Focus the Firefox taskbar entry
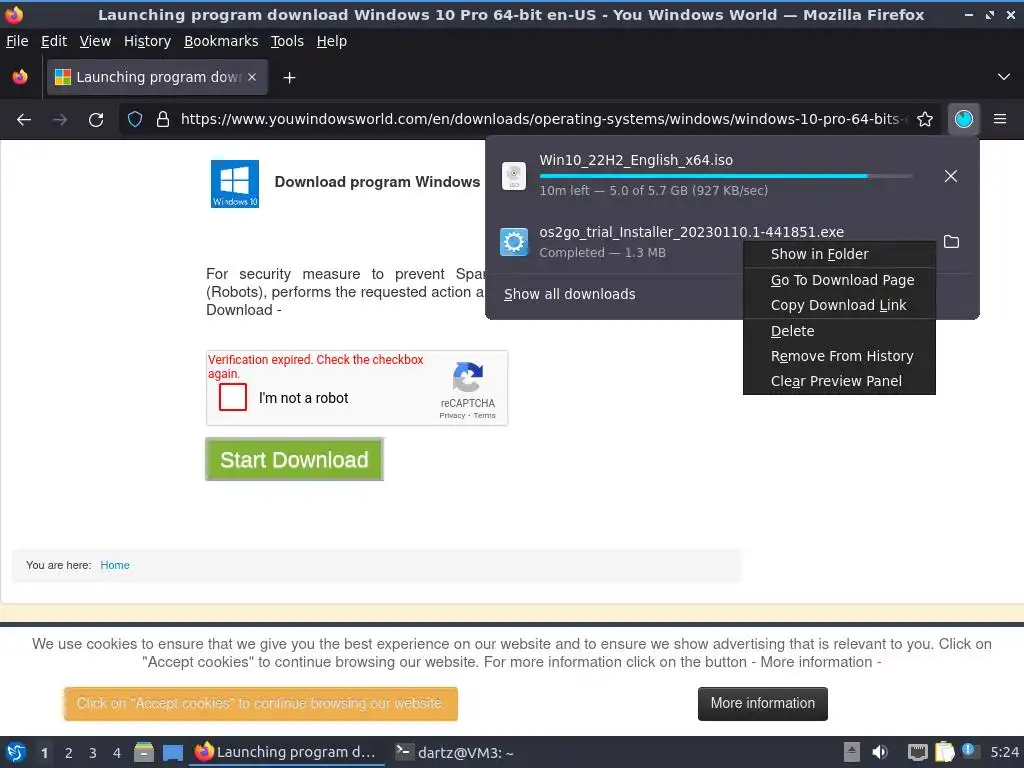This screenshot has width=1024, height=768. 286,752
